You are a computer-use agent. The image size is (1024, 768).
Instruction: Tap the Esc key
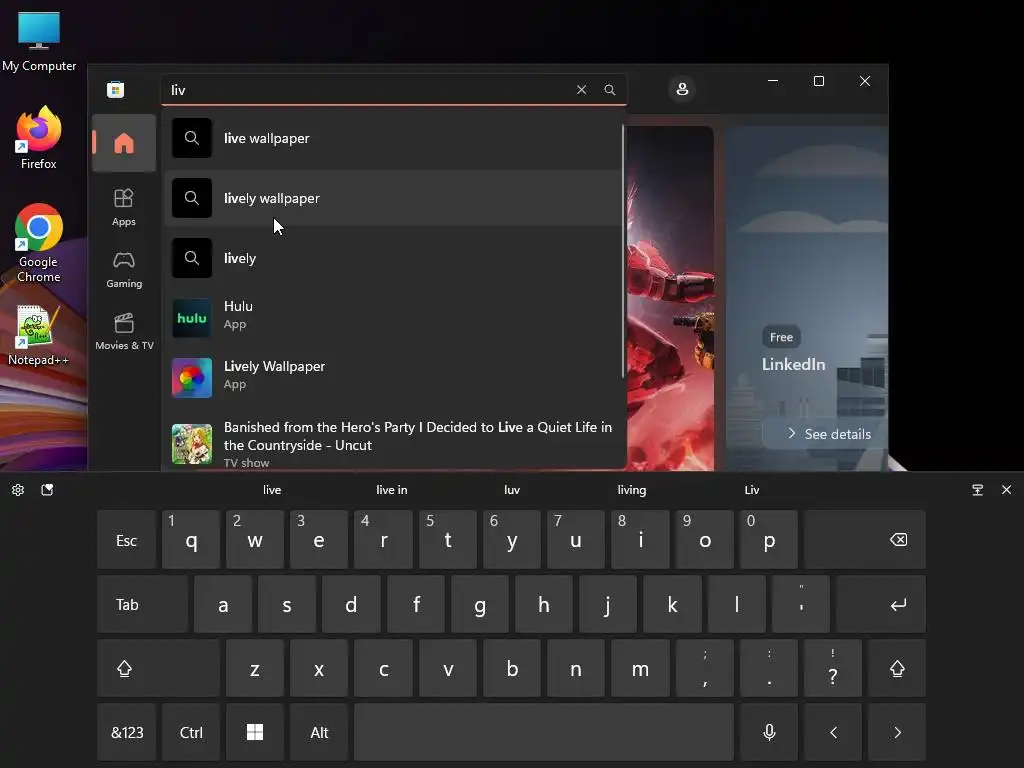(127, 539)
